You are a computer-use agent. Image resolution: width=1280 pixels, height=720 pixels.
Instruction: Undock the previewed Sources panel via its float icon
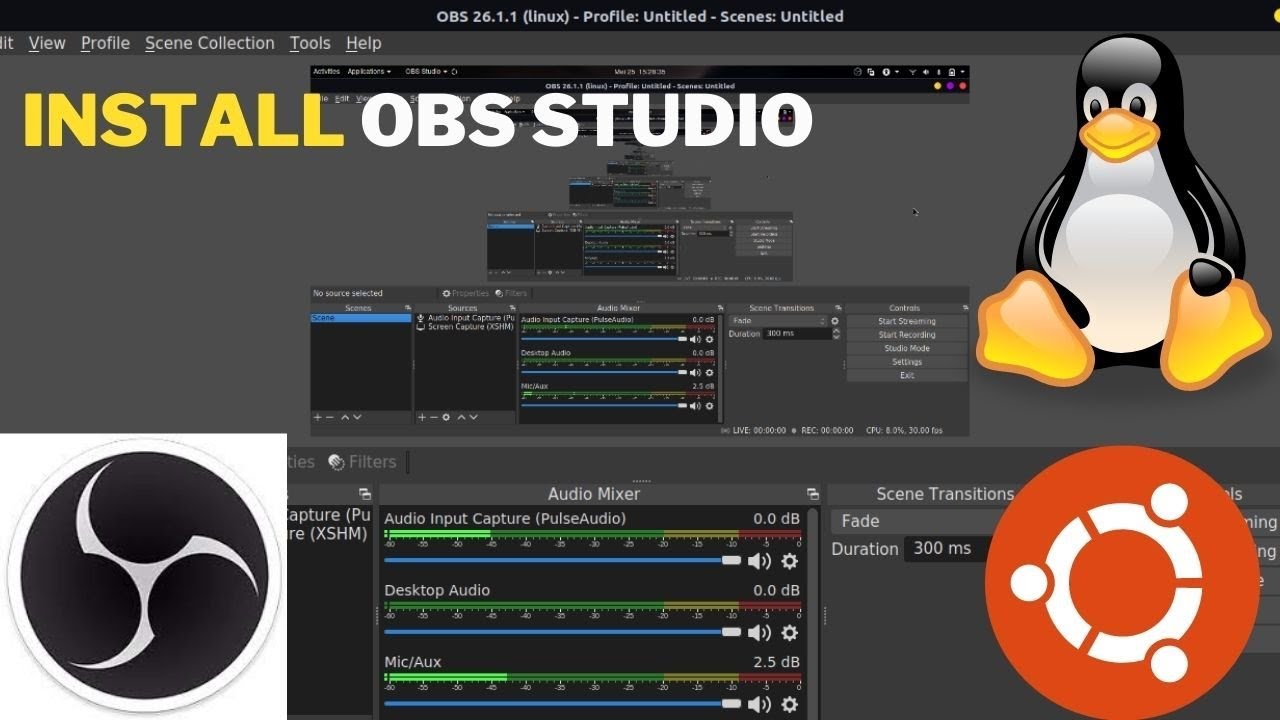[x=513, y=308]
